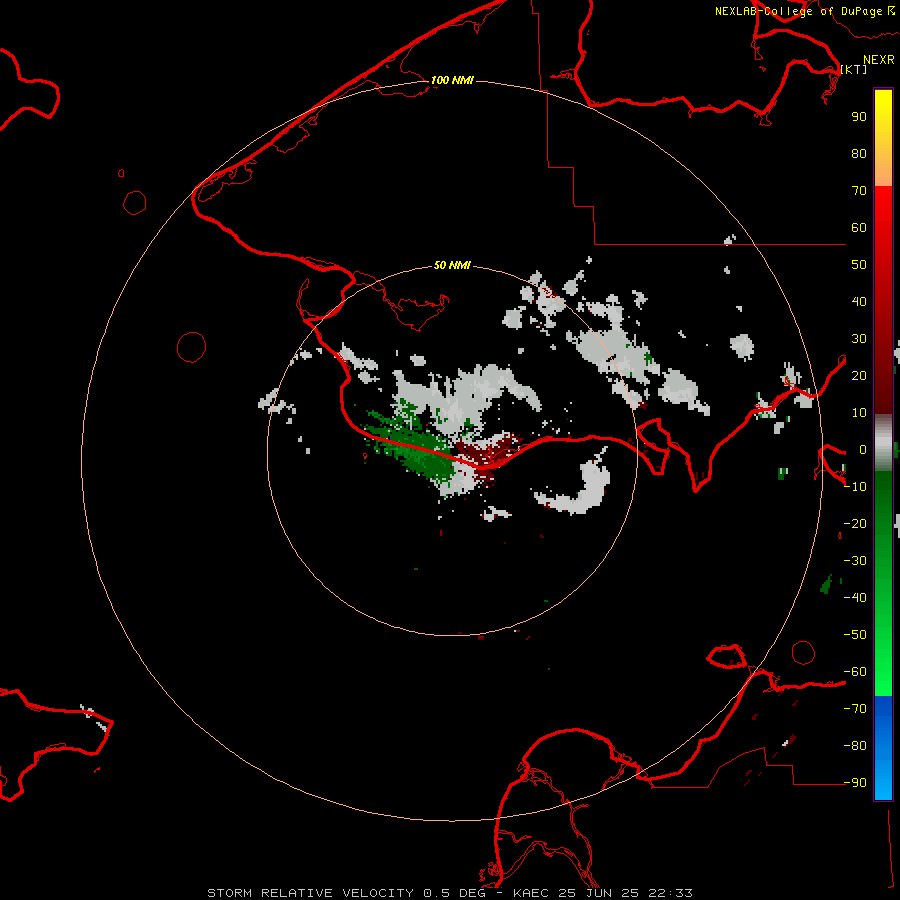Select the 60 value on the velocity scale
900x900 pixels.
coord(859,227)
